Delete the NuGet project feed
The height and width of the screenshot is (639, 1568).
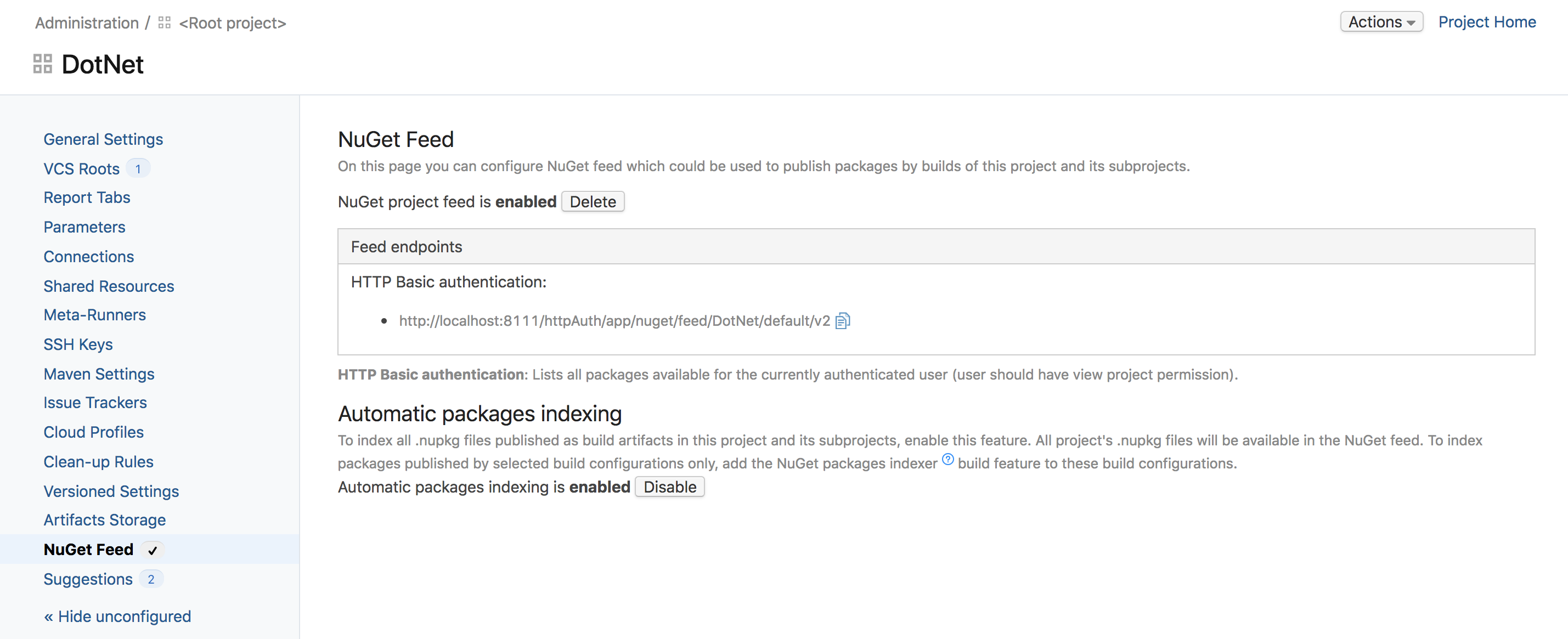pos(593,201)
